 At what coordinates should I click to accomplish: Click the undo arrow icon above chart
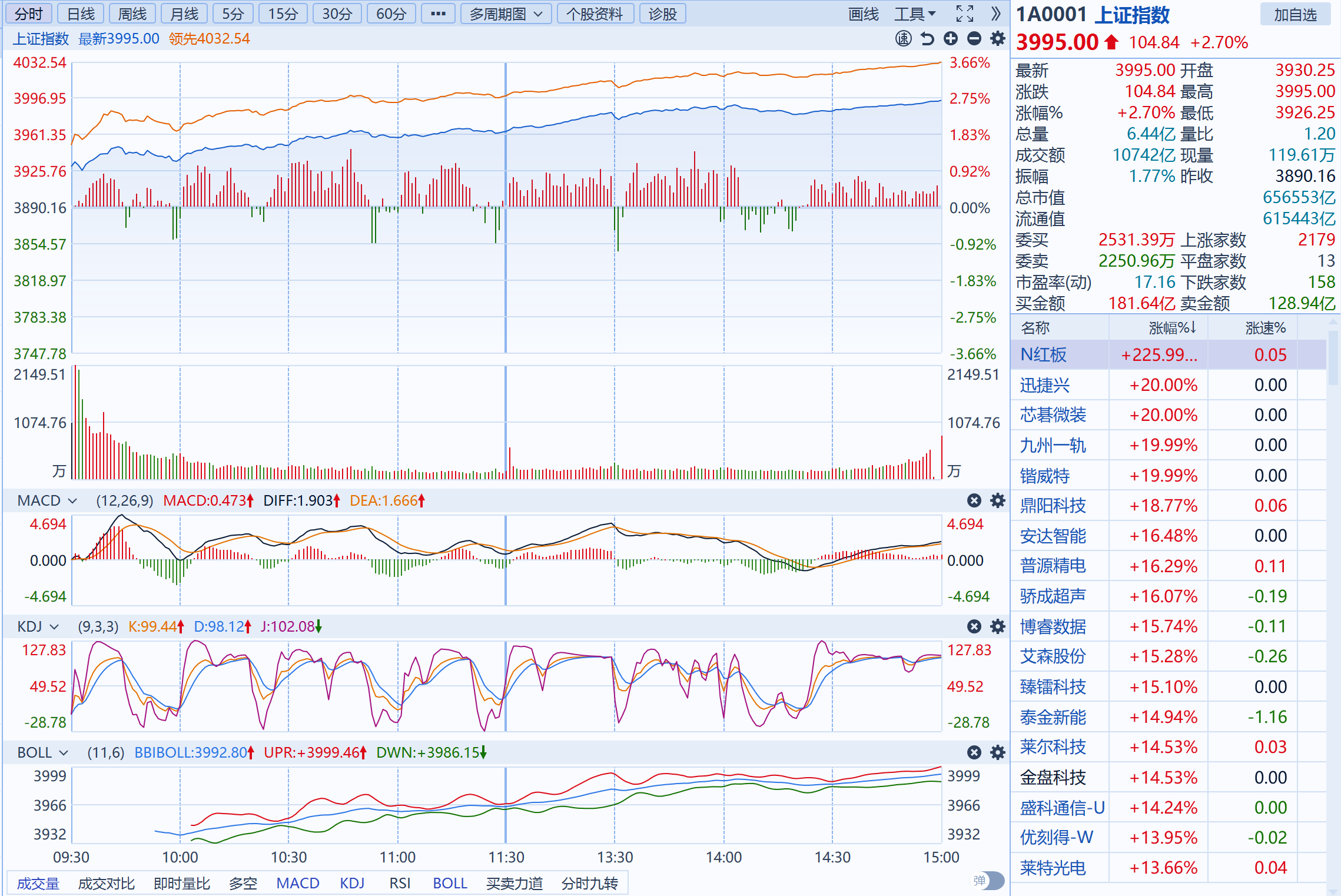tap(927, 39)
